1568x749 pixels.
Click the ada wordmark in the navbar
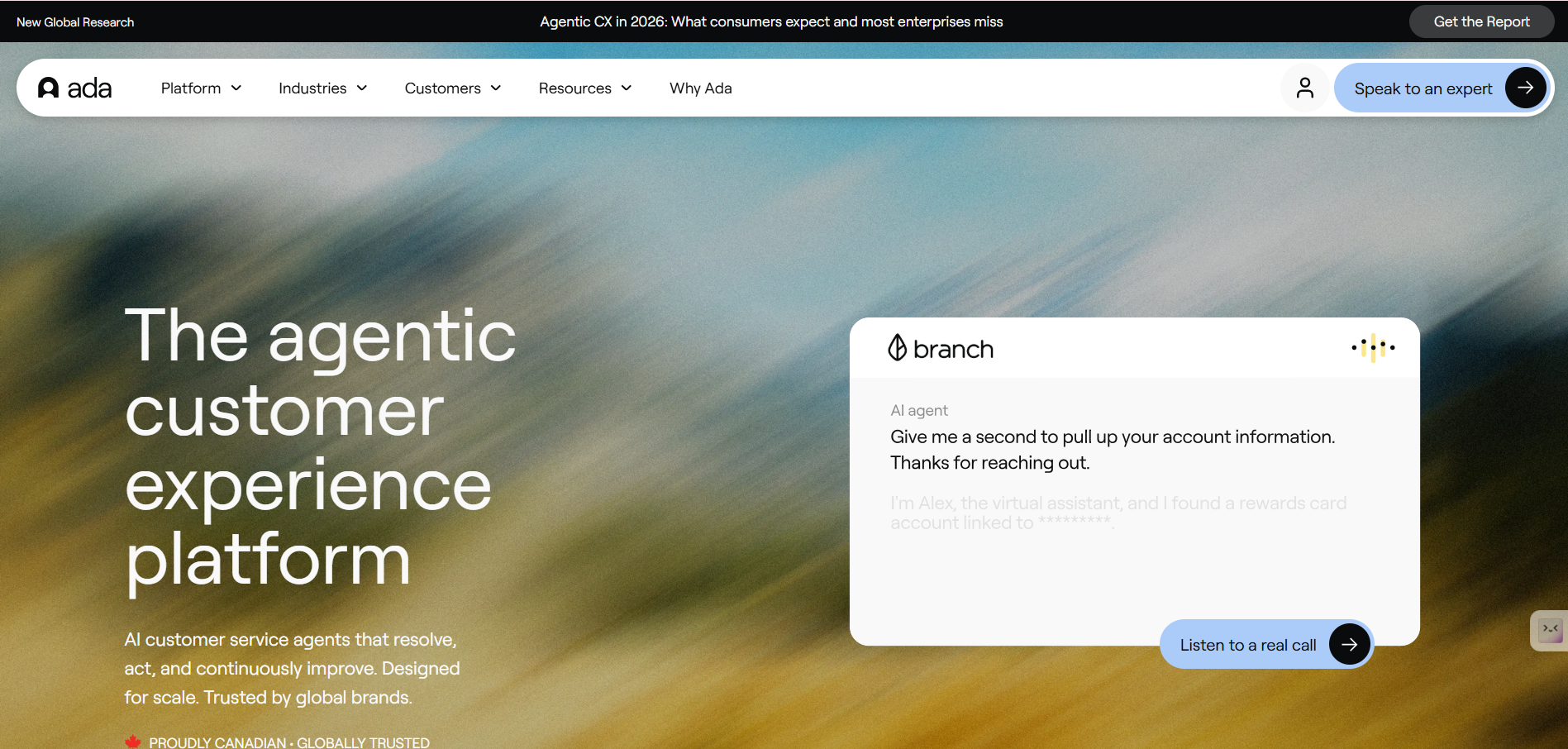(x=89, y=88)
